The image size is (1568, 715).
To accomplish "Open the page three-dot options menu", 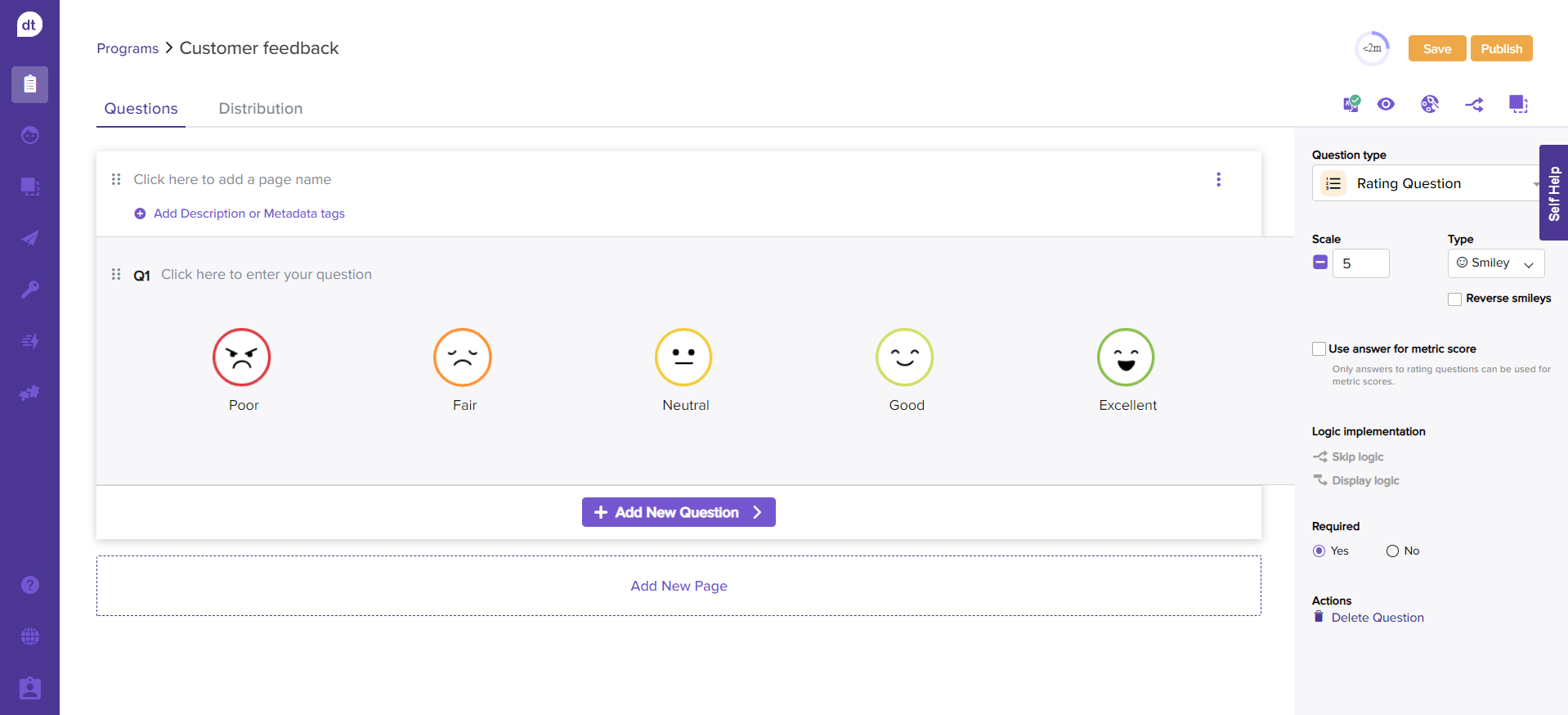I will 1218,179.
